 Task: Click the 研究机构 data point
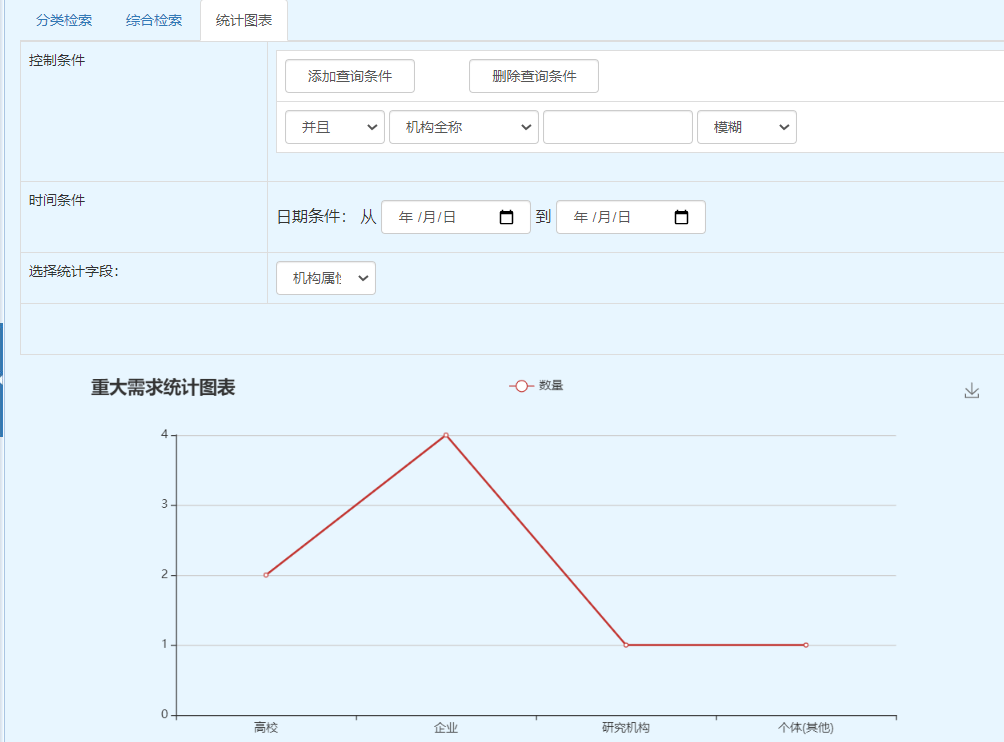tap(626, 645)
